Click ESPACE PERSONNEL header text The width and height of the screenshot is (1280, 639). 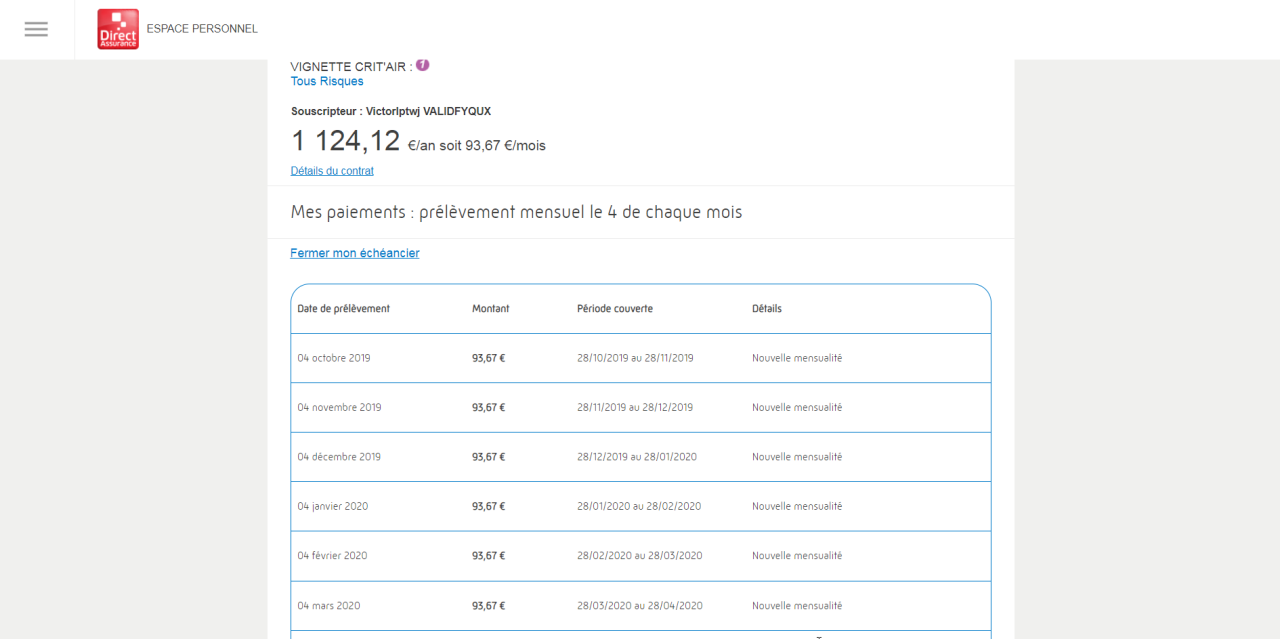202,29
